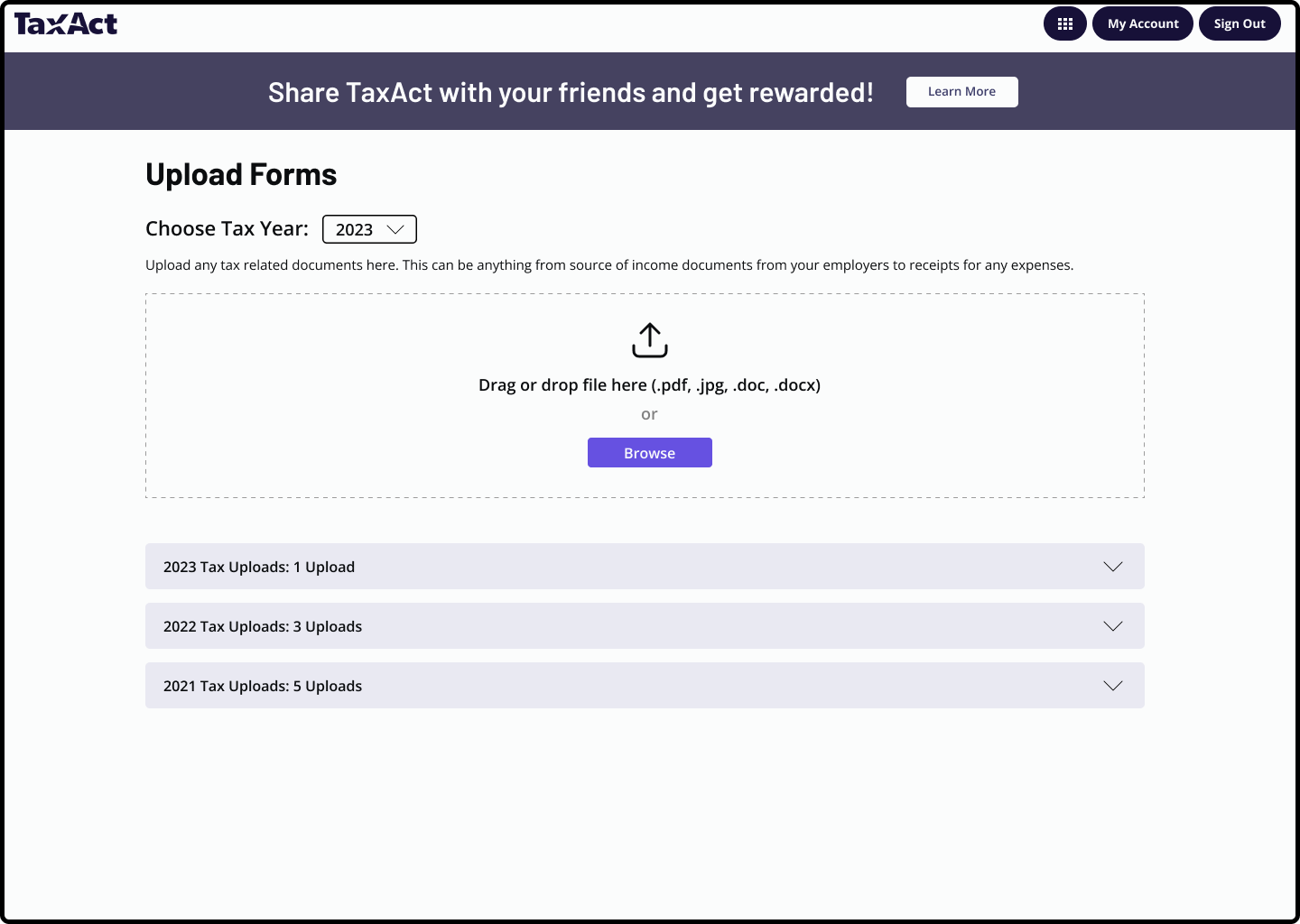Viewport: 1300px width, 924px height.
Task: Open the apps grid menu icon
Action: tap(1065, 23)
